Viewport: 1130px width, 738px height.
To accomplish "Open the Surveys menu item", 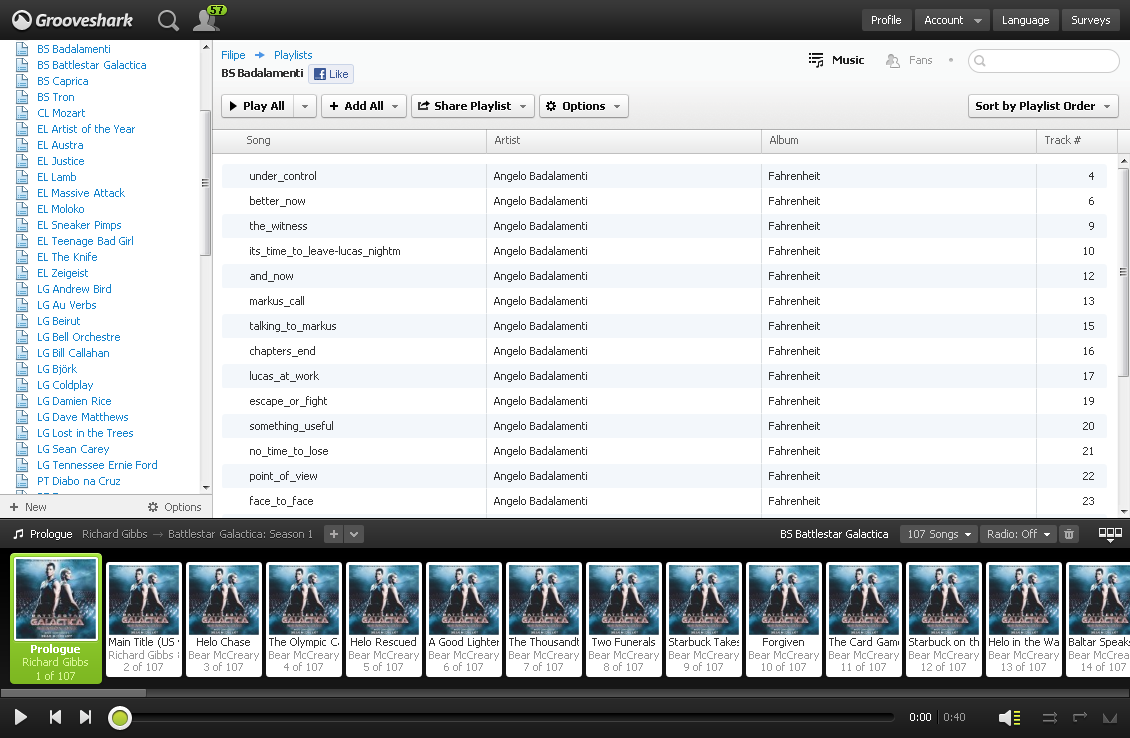I will click(x=1090, y=20).
